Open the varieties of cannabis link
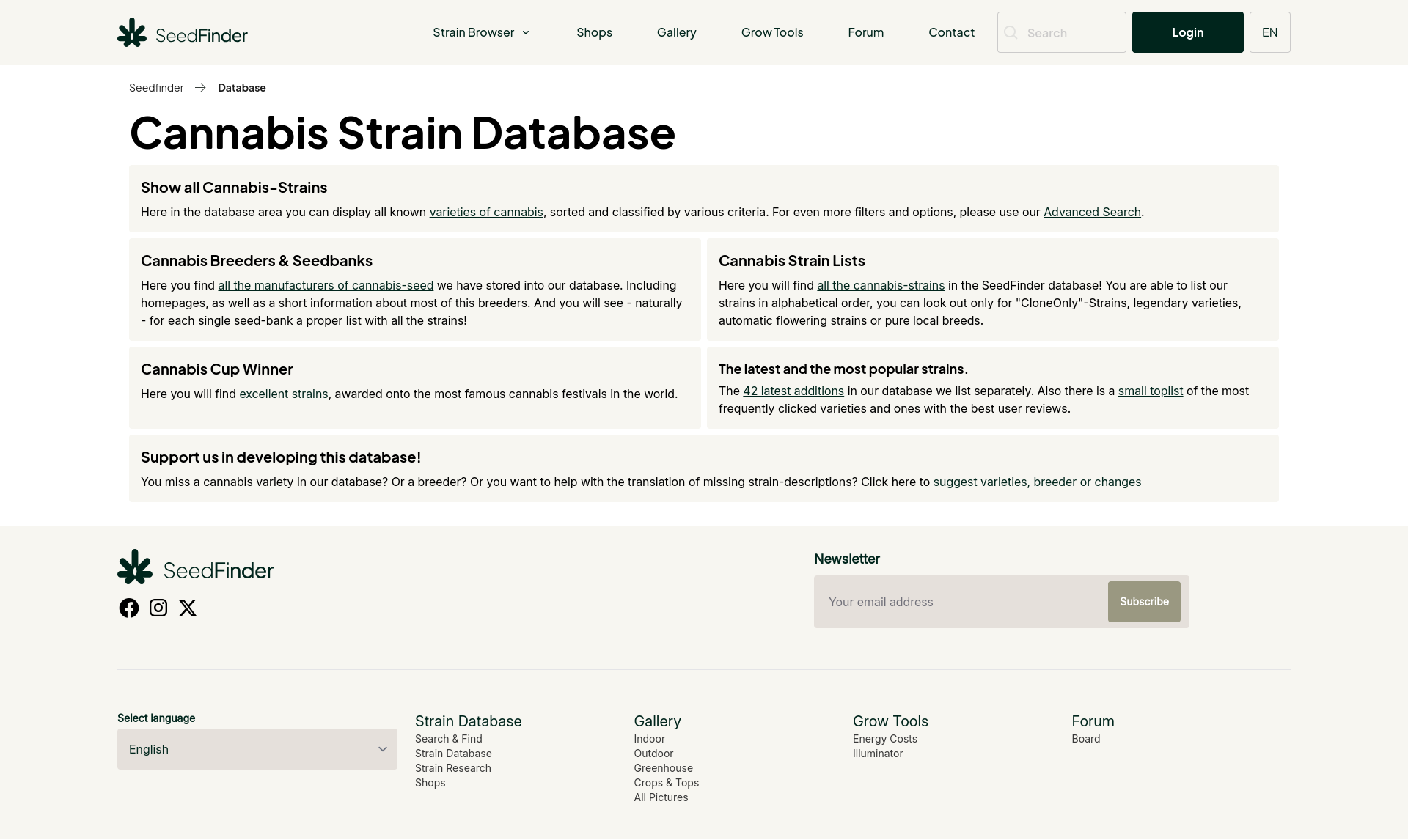The width and height of the screenshot is (1408, 840). 486,212
